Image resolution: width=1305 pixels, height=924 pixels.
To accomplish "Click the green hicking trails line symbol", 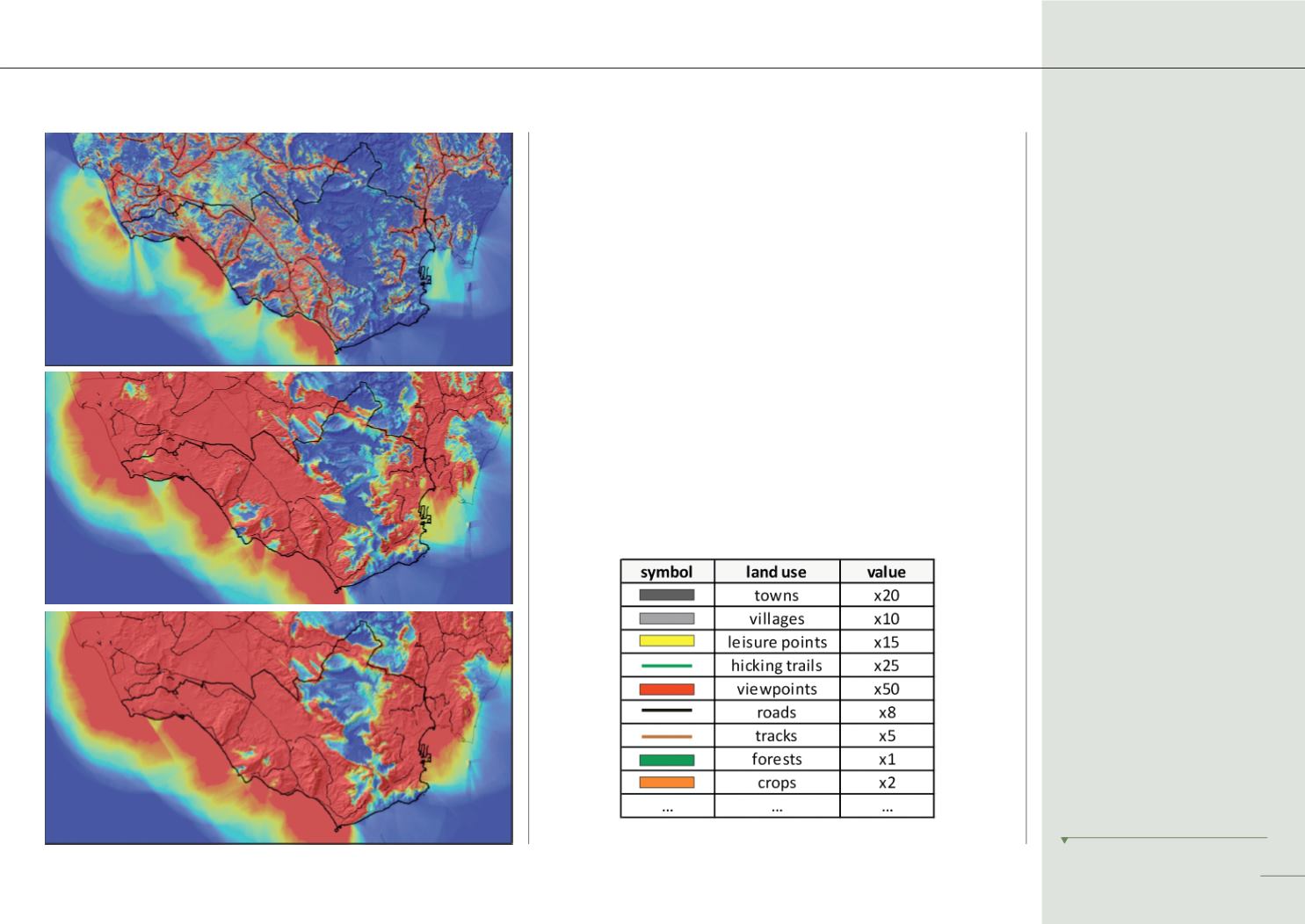I will 667,666.
